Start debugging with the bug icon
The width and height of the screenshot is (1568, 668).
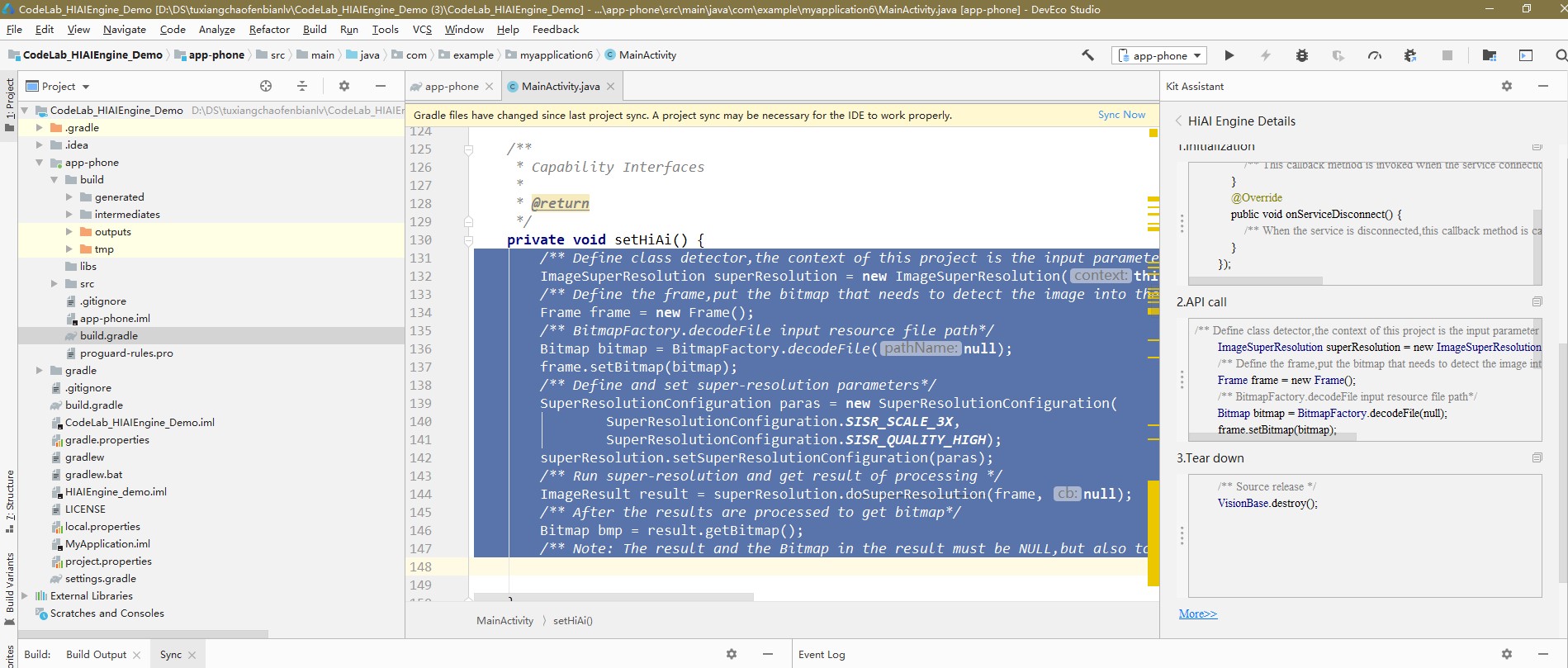coord(1302,55)
